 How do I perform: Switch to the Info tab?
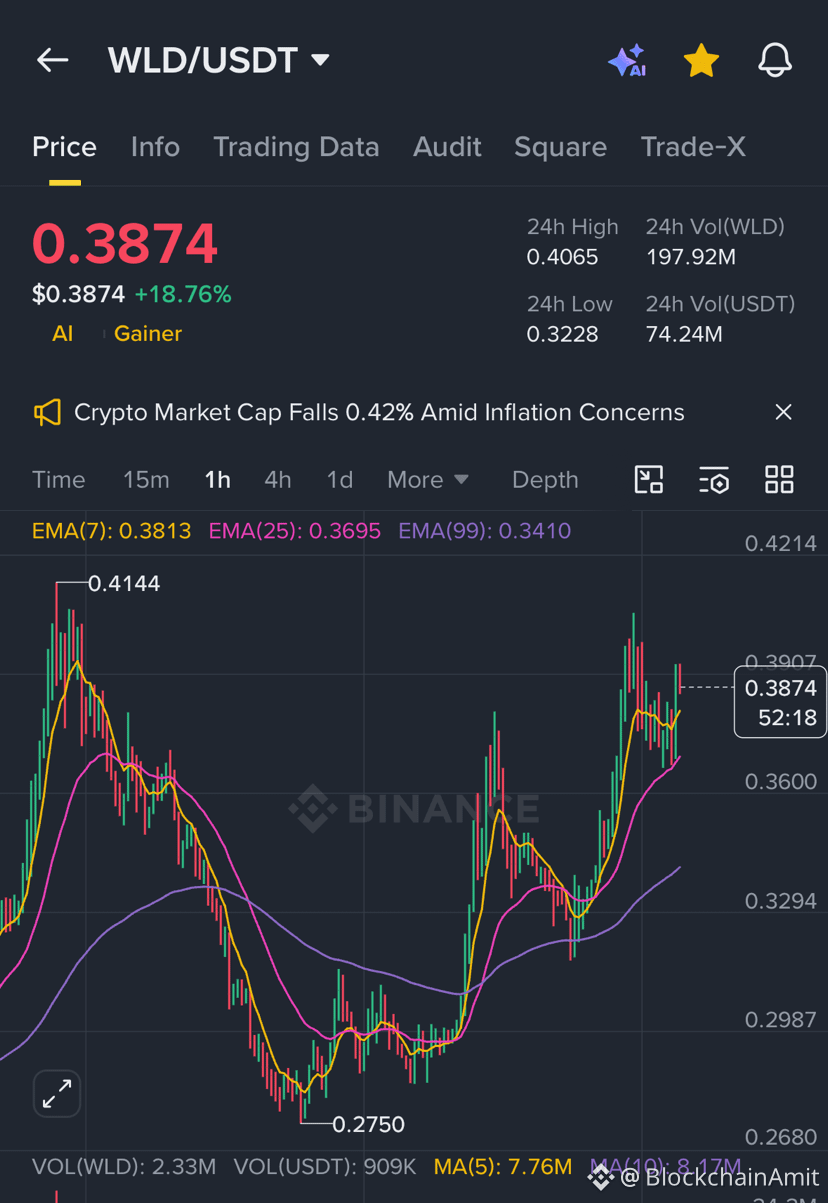pos(155,147)
